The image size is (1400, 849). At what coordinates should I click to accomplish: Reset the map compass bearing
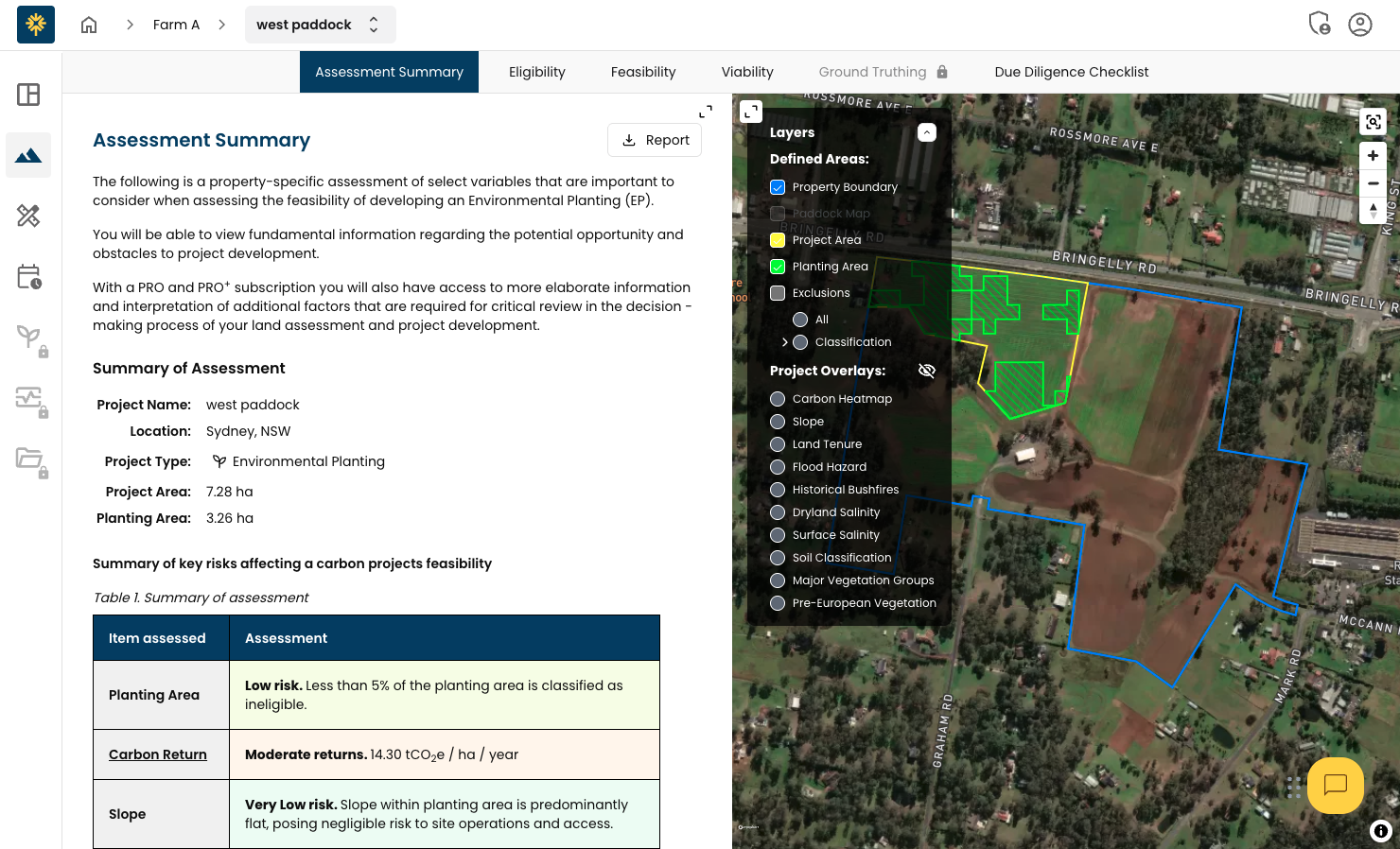tap(1373, 210)
